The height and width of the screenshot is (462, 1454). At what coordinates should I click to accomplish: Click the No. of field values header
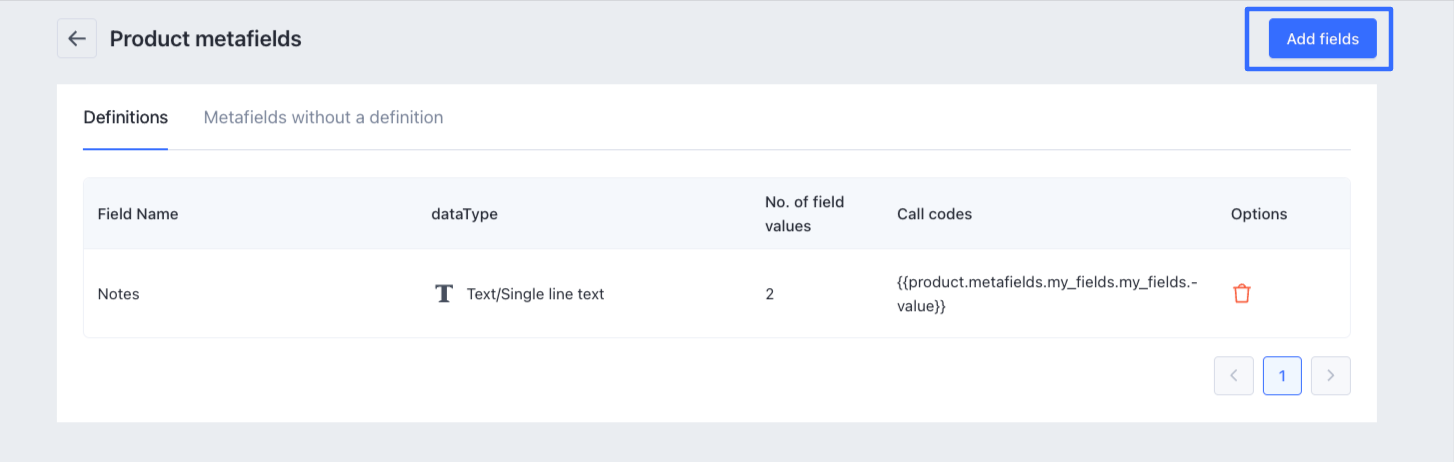pos(804,214)
